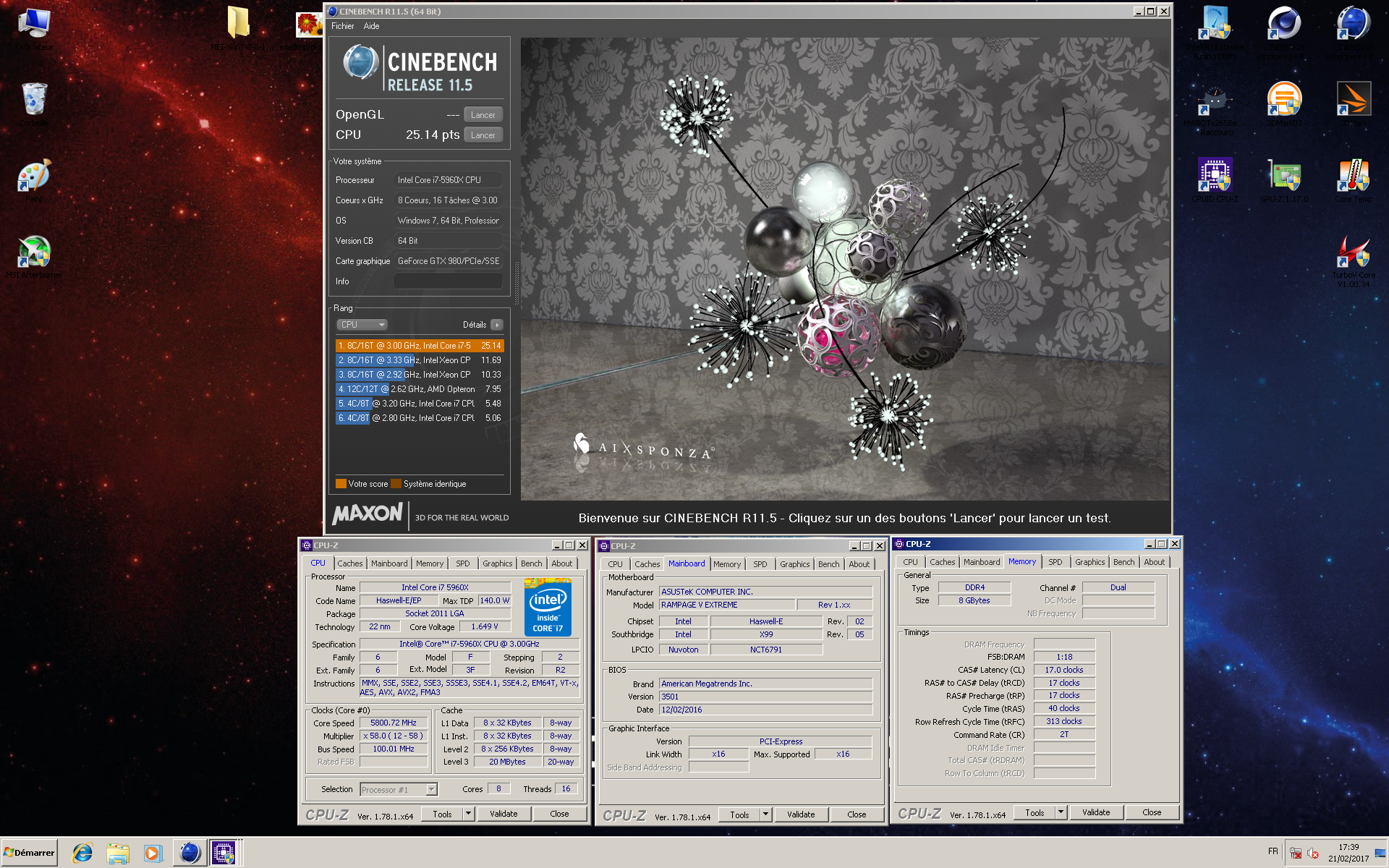The height and width of the screenshot is (868, 1389).
Task: Click Lancer next to the CPU score
Action: coord(483,135)
